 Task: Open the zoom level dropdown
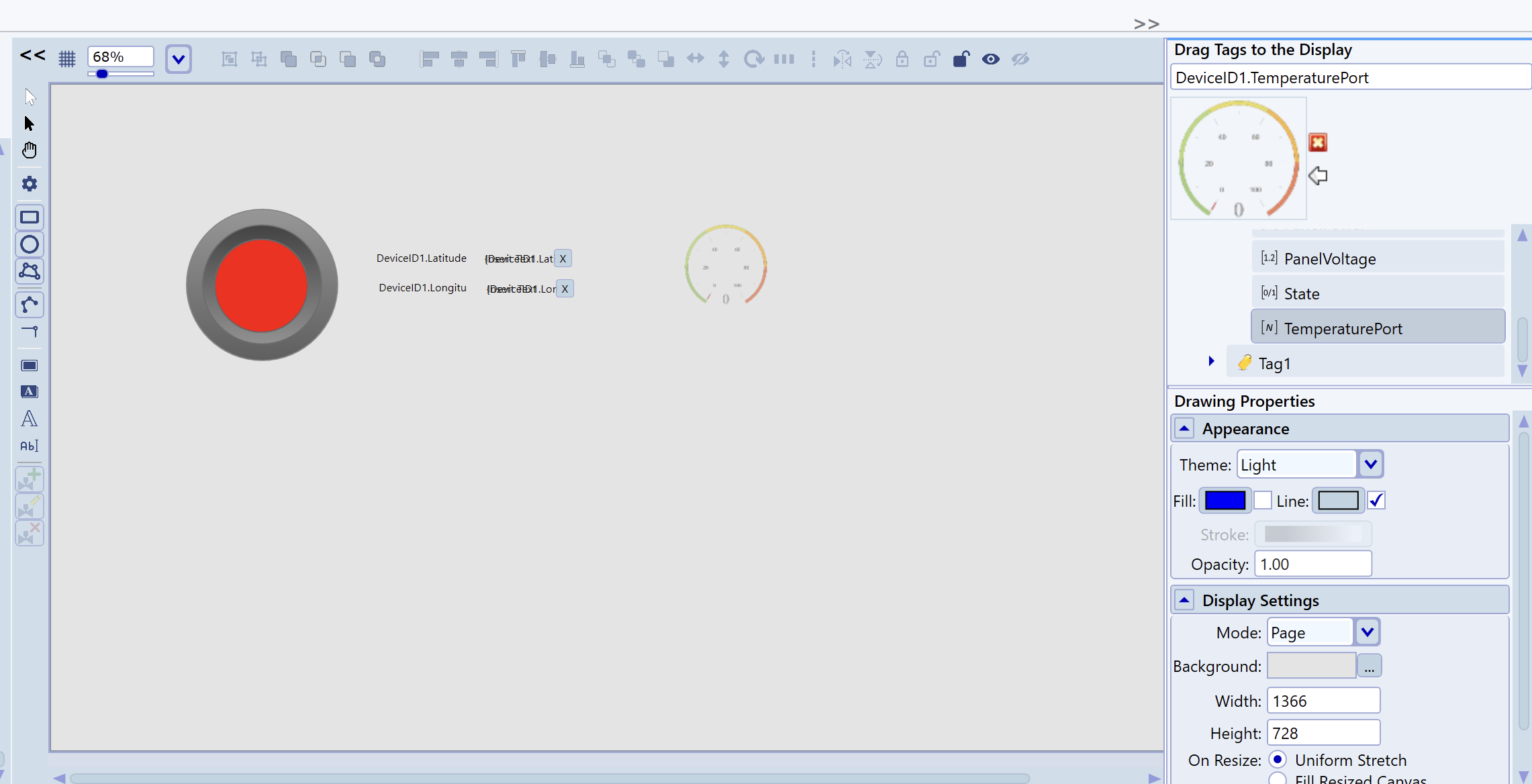tap(179, 59)
